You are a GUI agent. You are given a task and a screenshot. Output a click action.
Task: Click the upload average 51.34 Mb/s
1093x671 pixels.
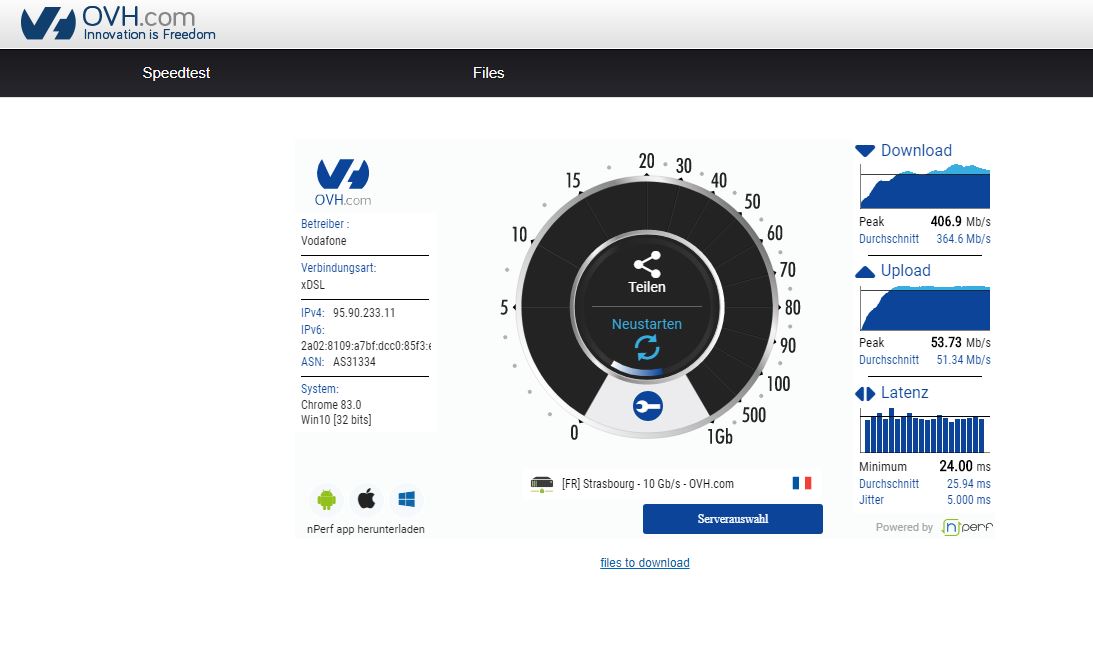click(963, 360)
